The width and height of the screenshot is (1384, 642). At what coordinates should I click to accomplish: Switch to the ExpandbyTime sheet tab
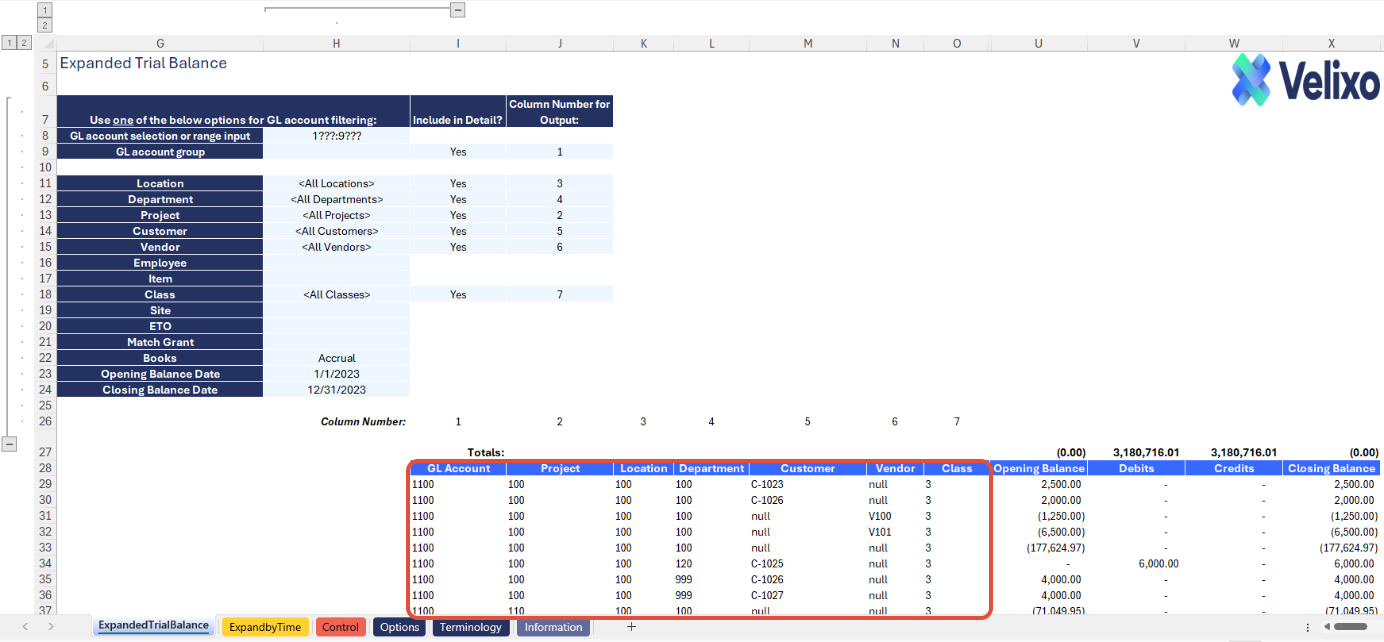click(265, 627)
